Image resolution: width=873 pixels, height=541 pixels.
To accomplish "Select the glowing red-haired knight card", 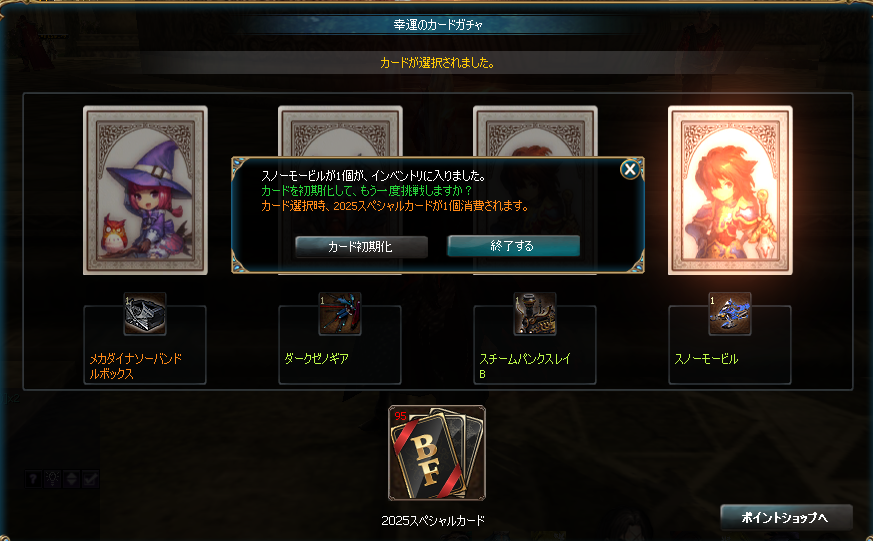I will [x=730, y=190].
